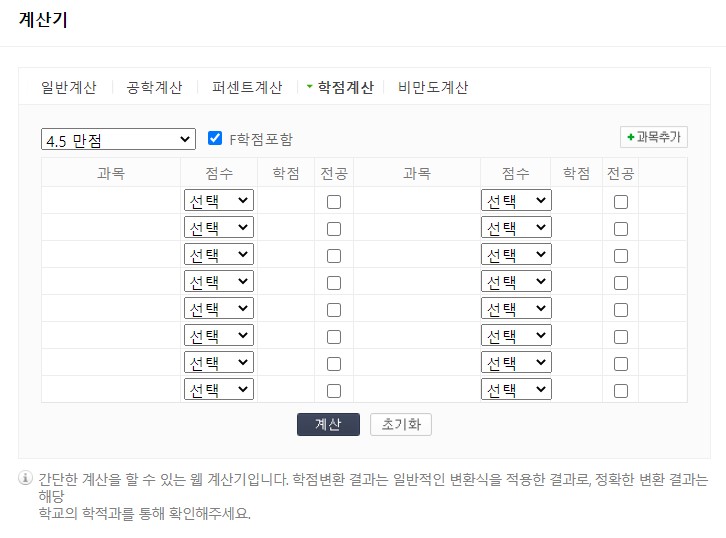Open the eighth-row right 점수 dropdown
This screenshot has height=538, width=726.
pyautogui.click(x=516, y=389)
